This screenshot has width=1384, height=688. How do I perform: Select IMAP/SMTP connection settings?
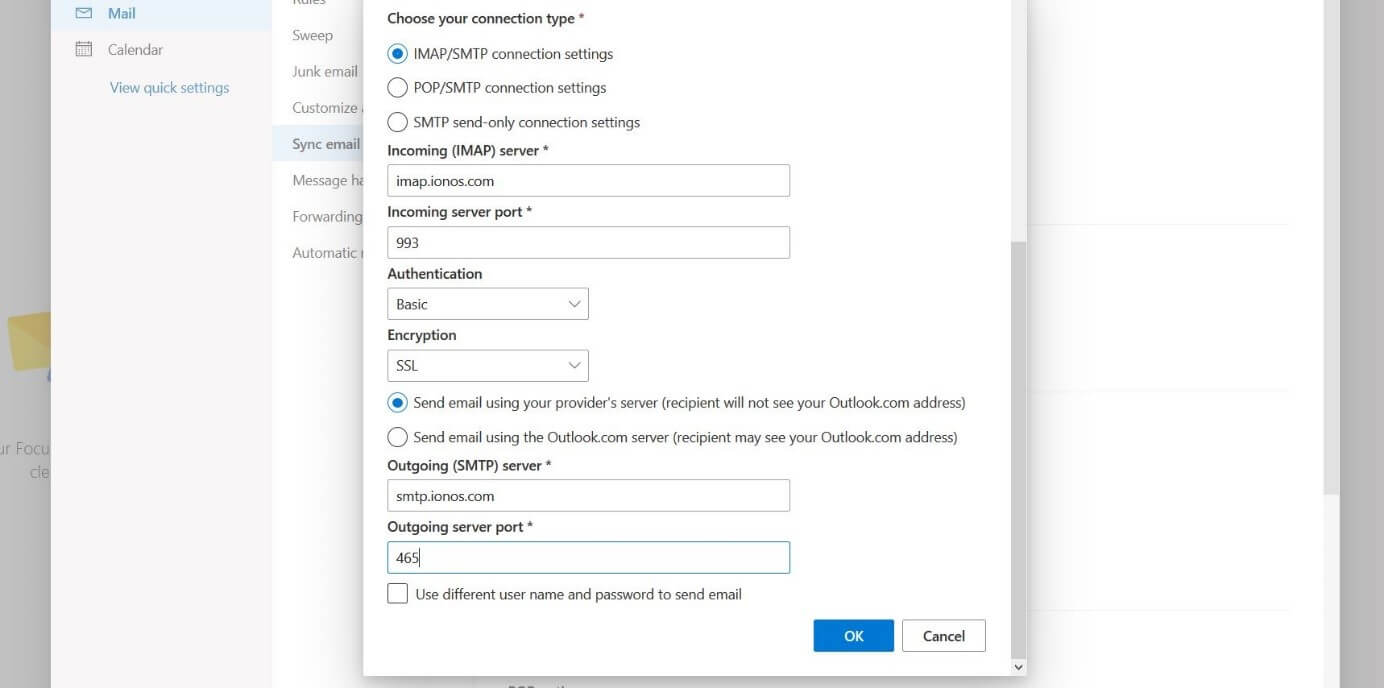click(397, 53)
